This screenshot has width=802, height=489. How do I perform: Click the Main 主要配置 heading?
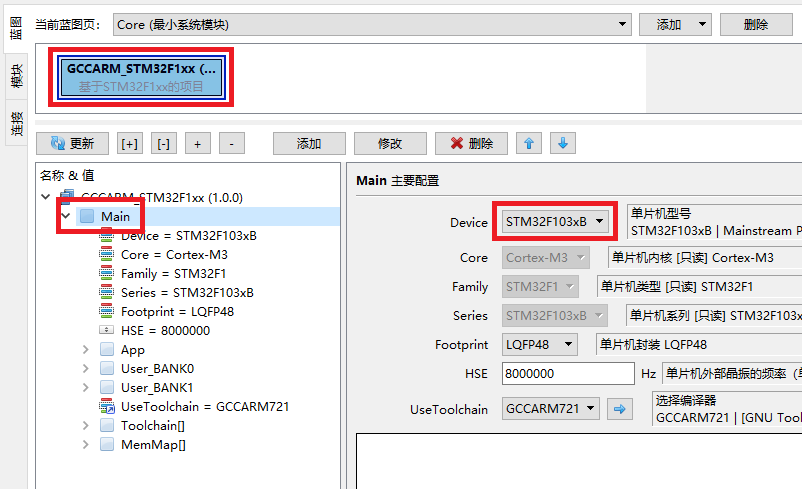[x=397, y=181]
